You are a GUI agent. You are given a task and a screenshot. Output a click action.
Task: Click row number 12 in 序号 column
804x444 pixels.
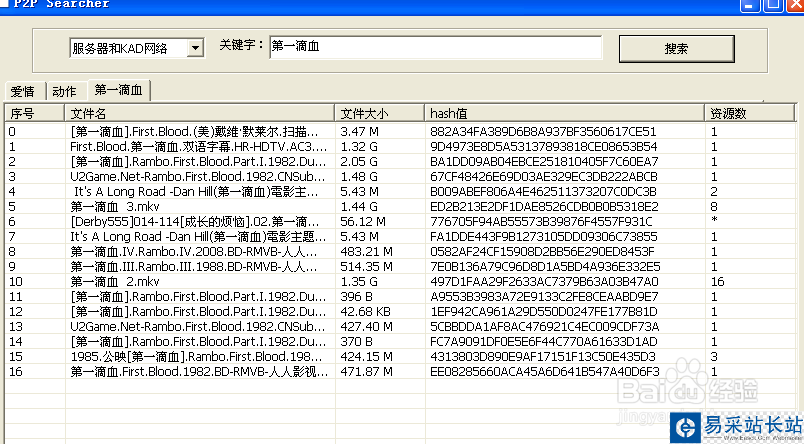pos(16,311)
